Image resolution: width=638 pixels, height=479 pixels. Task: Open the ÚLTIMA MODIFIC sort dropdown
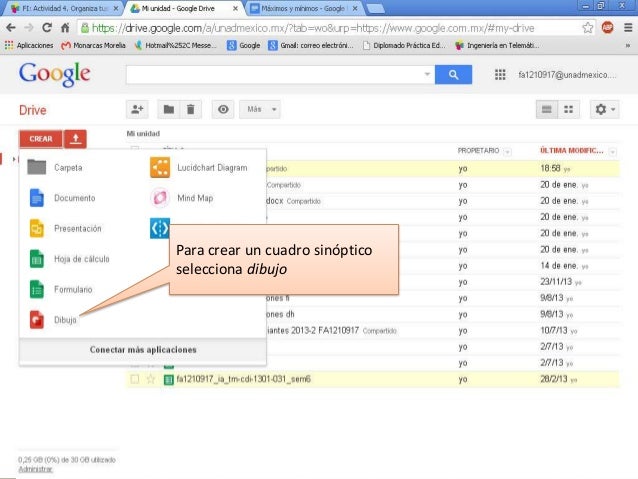[612, 152]
